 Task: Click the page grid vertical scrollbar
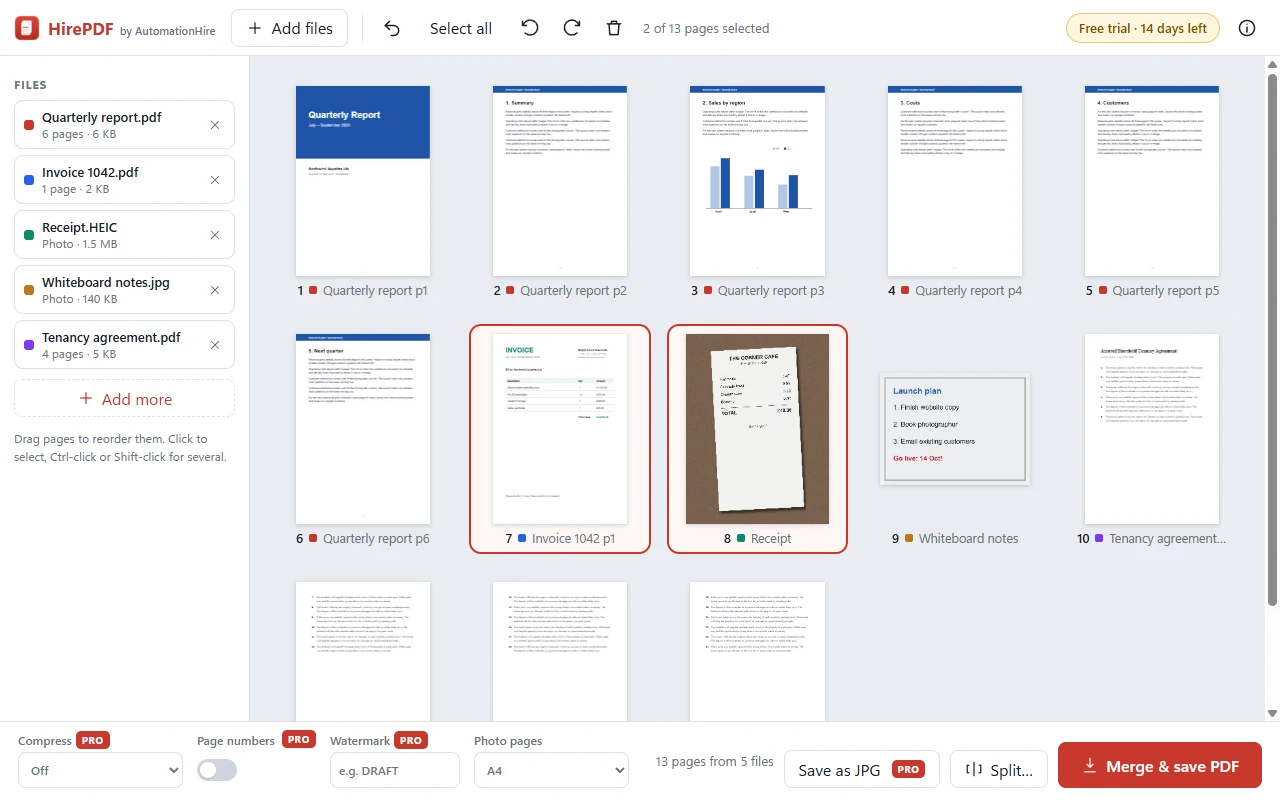point(1272,340)
